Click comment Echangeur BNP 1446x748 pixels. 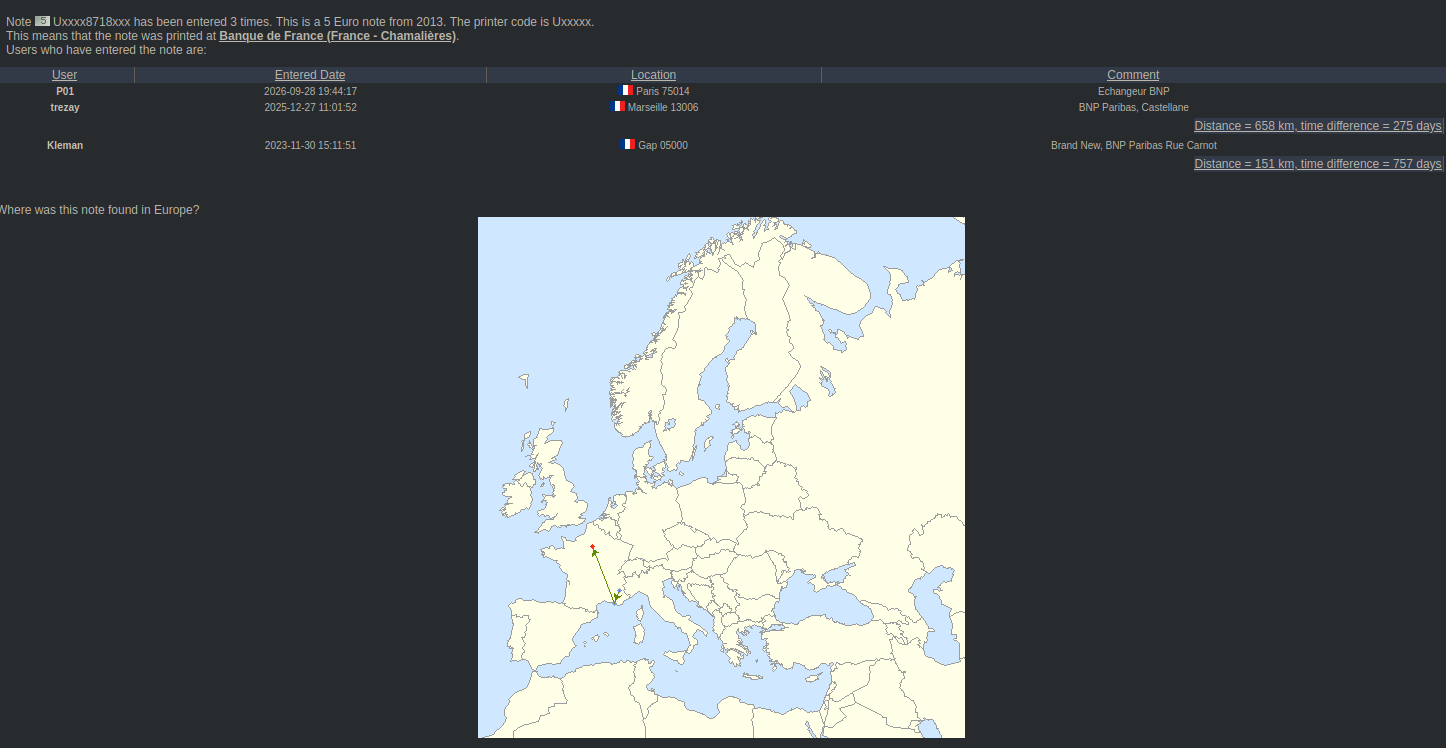point(1133,91)
